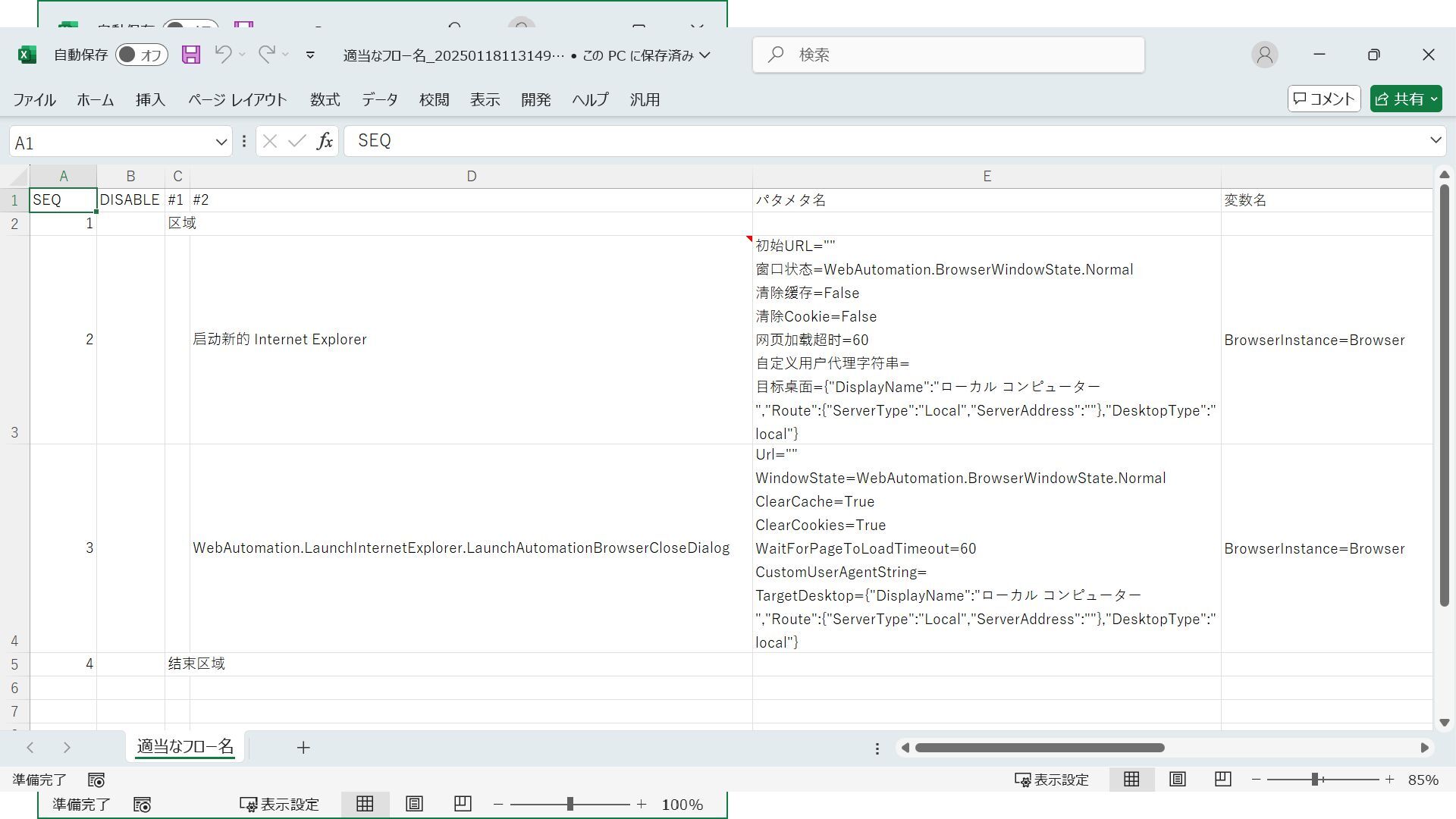The image size is (1456, 819).
Task: Click the コメント button
Action: [1324, 99]
